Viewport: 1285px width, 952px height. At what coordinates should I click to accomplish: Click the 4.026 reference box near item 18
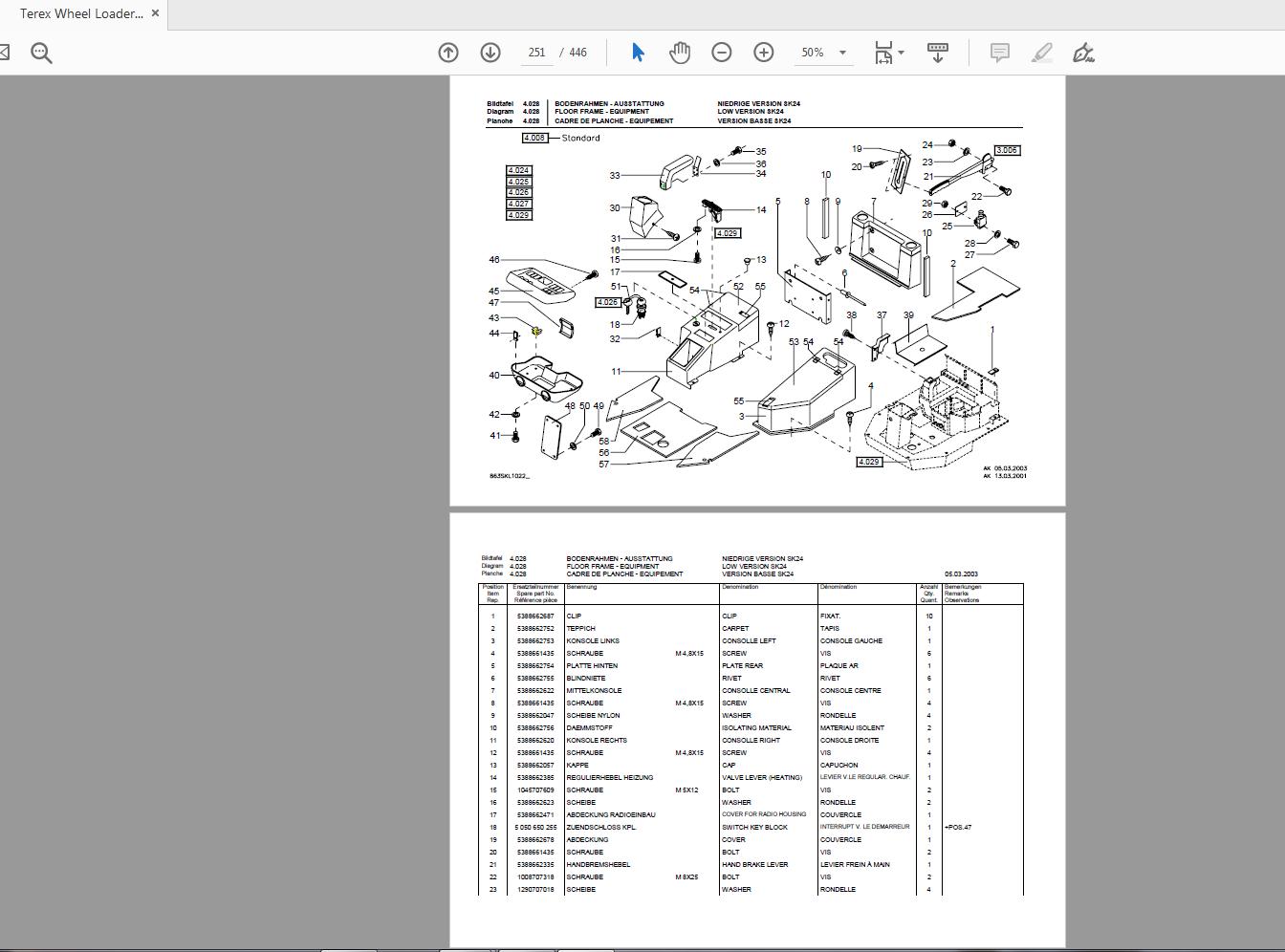pos(607,302)
